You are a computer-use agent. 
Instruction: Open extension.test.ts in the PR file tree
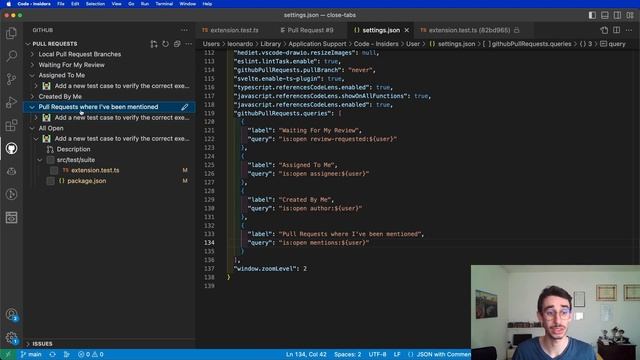[95, 170]
